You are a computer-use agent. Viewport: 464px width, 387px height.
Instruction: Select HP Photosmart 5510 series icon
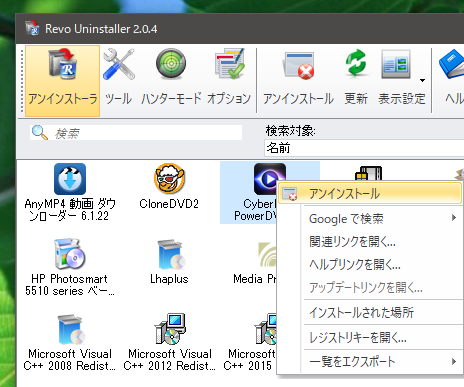pos(70,254)
